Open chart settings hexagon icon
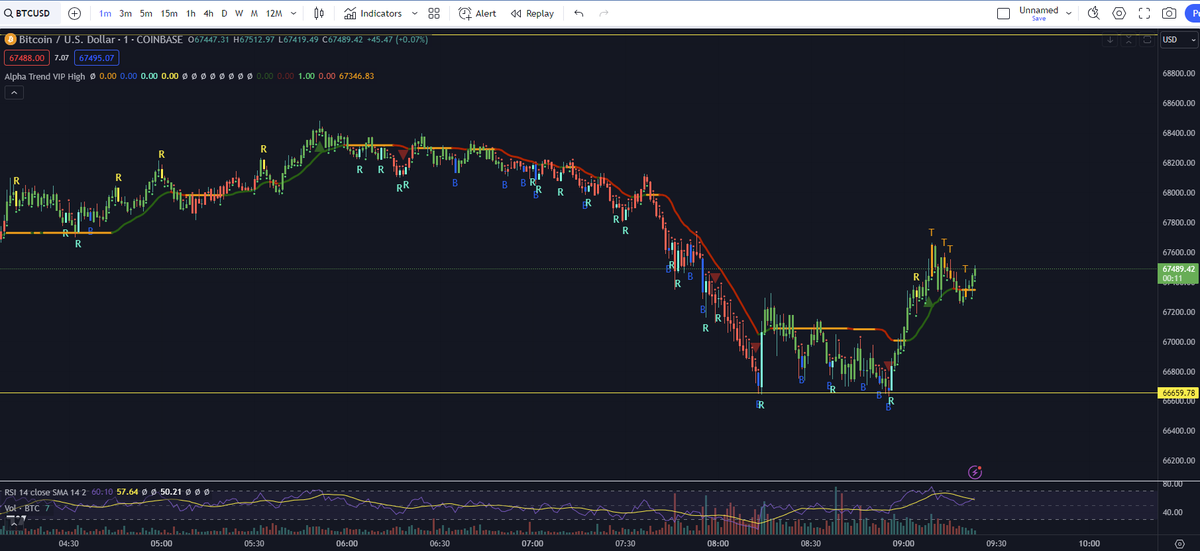Image resolution: width=1200 pixels, height=551 pixels. [x=1119, y=14]
